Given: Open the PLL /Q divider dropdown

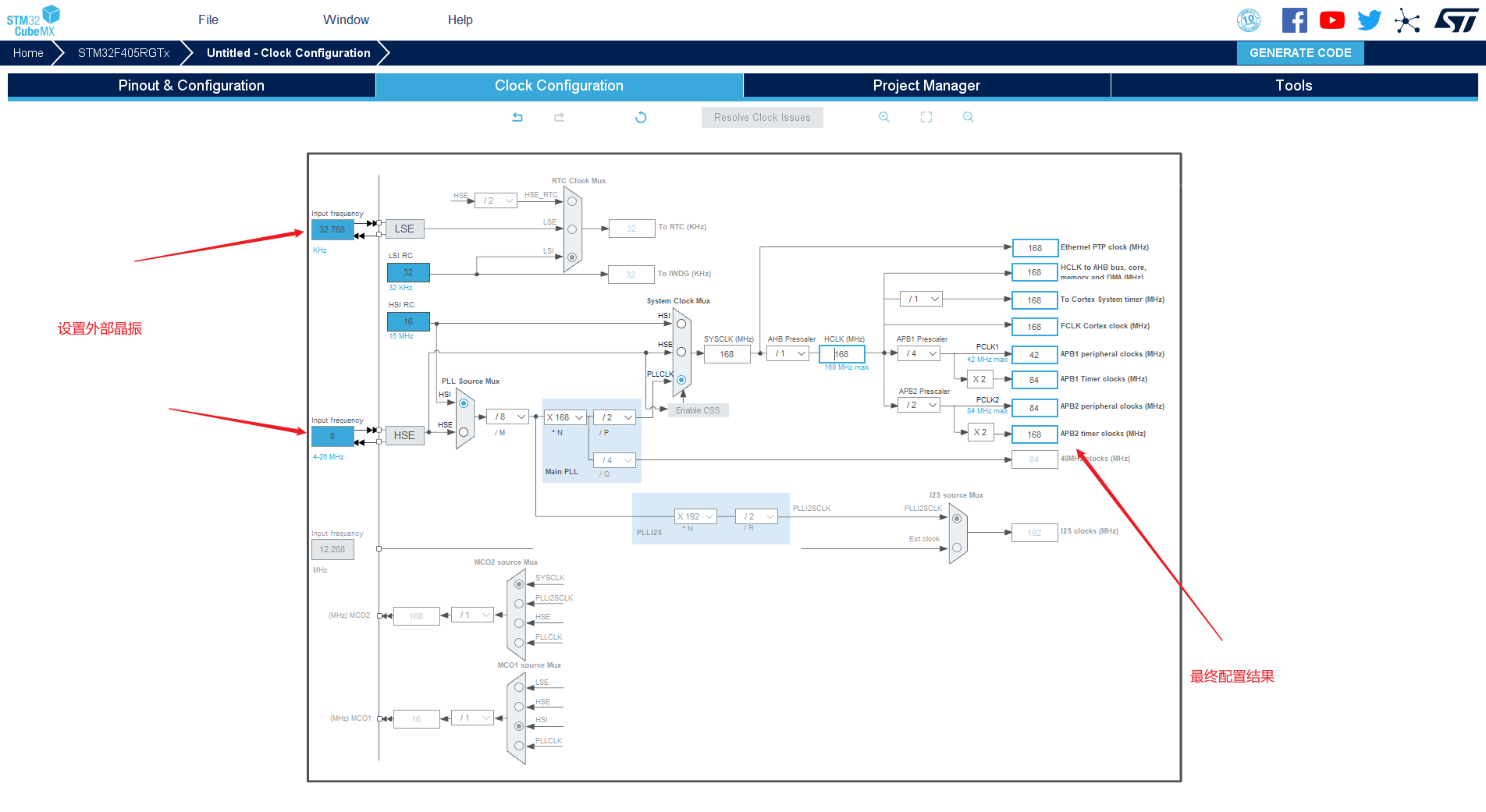Looking at the screenshot, I should (615, 460).
